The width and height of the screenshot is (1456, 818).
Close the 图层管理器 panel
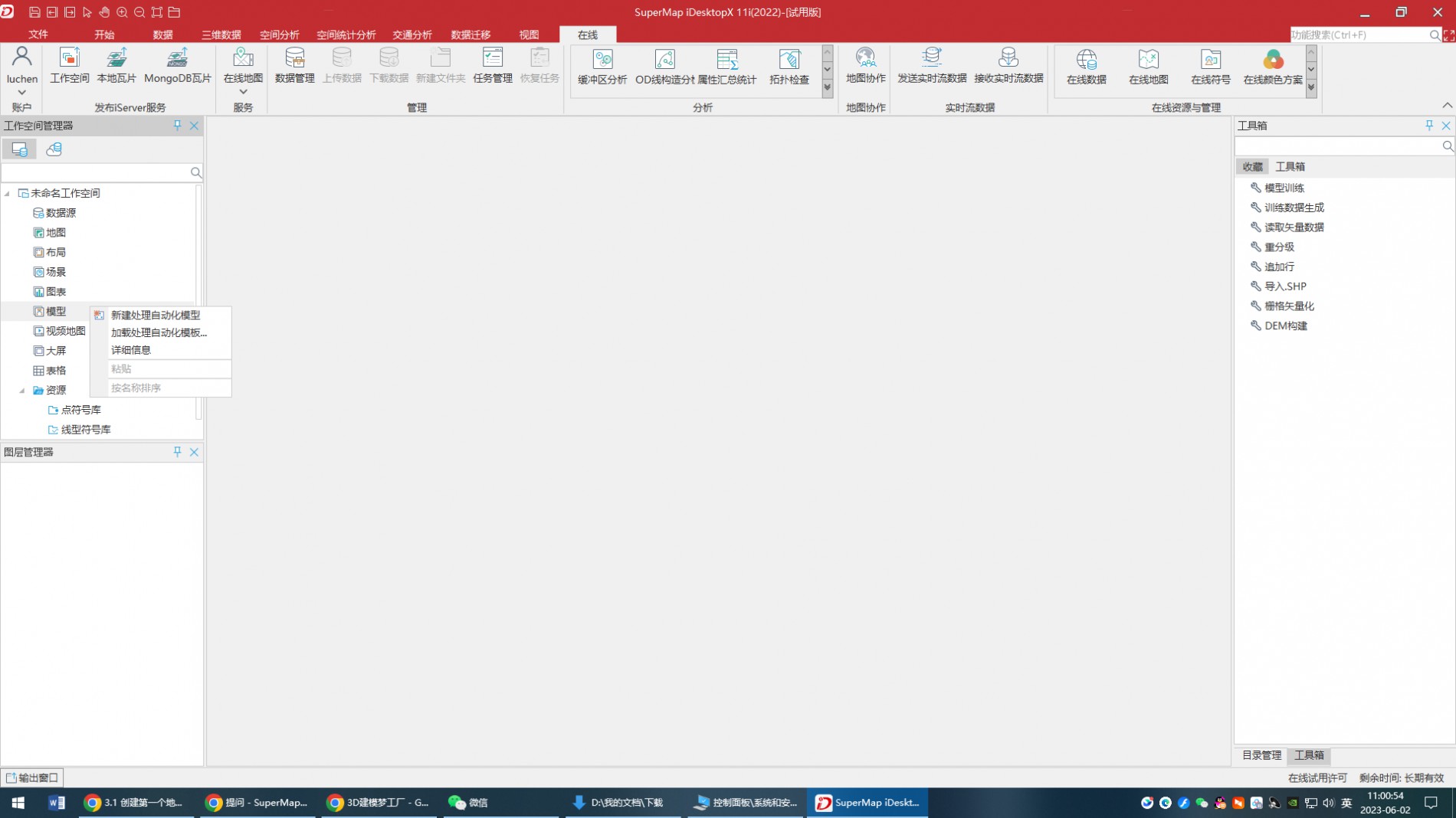pyautogui.click(x=195, y=452)
